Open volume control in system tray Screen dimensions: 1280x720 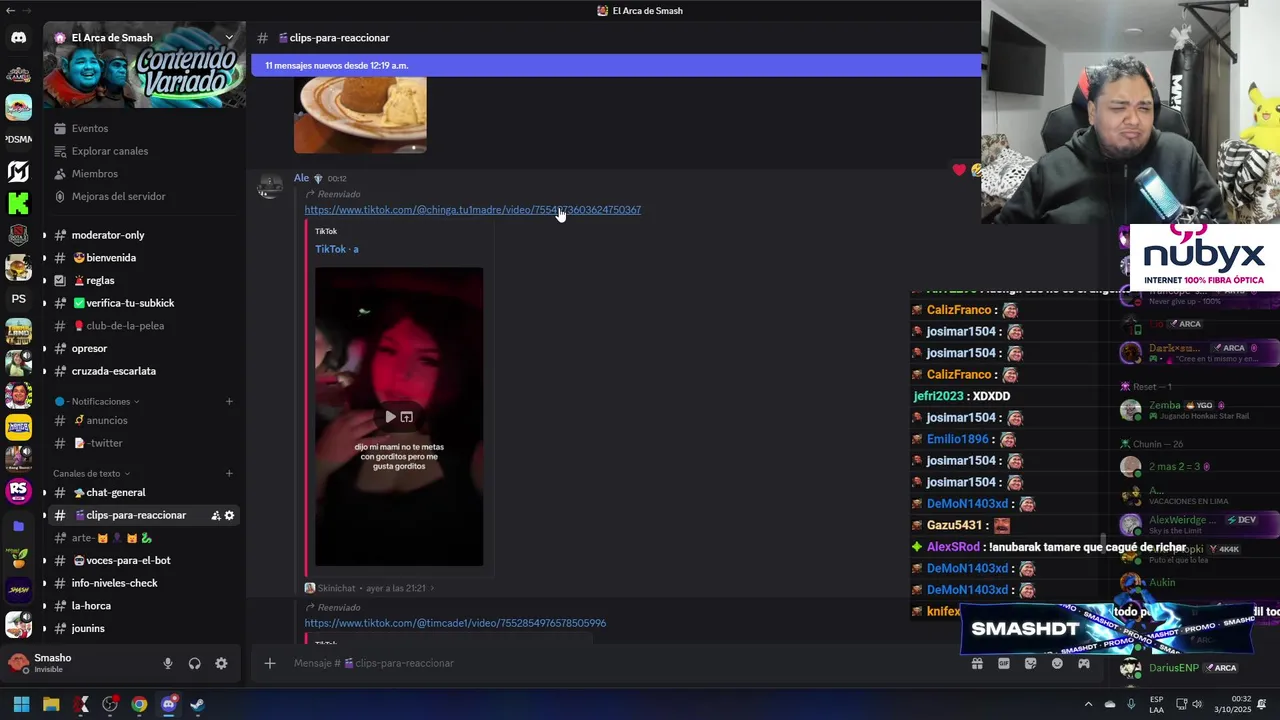point(1197,704)
